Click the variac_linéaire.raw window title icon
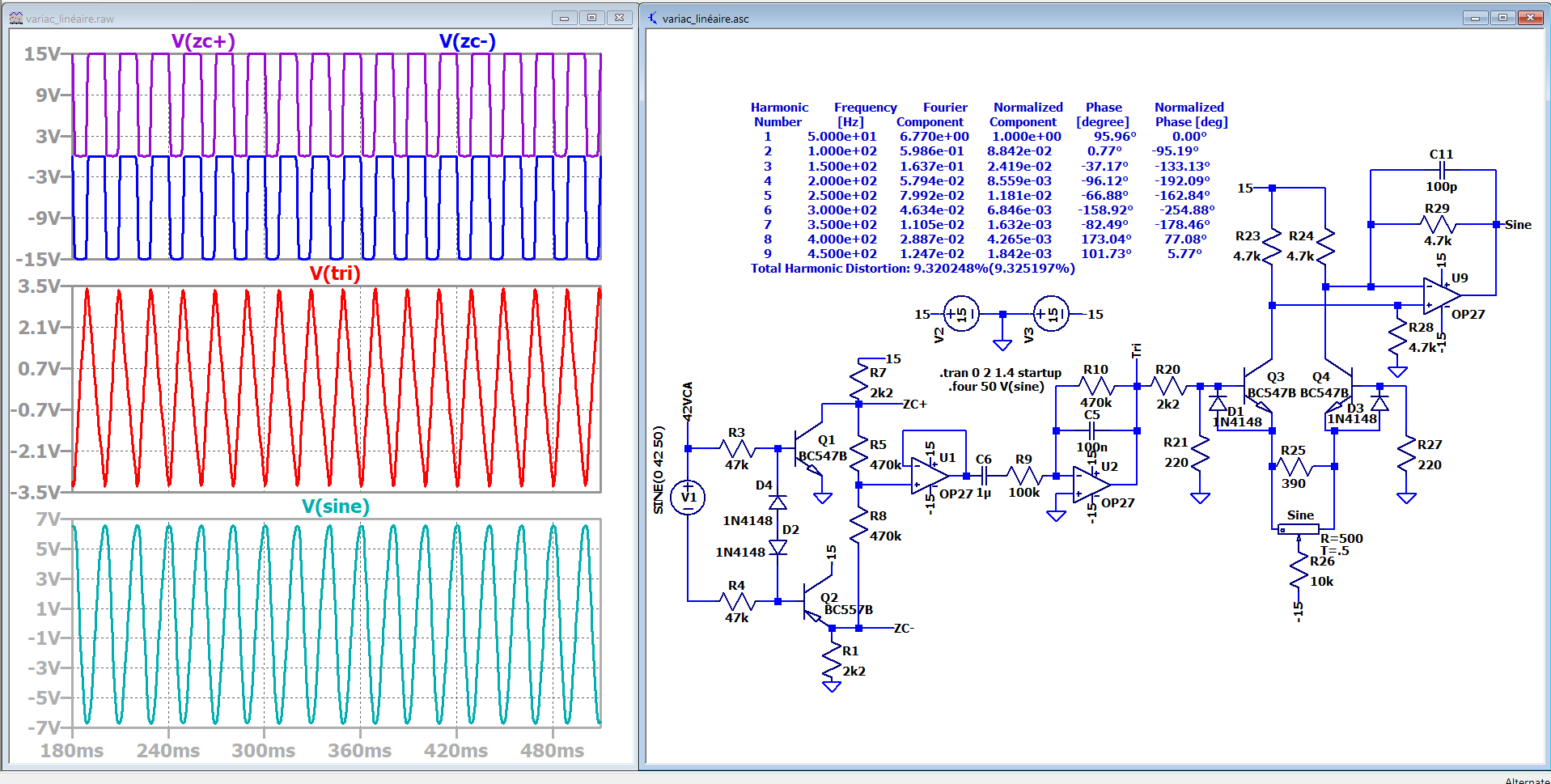Viewport: 1551px width, 784px height. tap(16, 18)
